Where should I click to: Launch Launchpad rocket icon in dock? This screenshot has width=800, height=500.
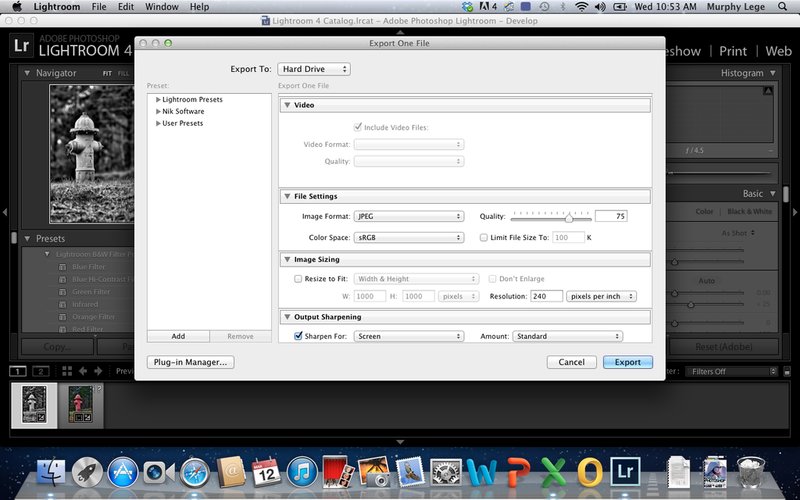click(x=87, y=472)
